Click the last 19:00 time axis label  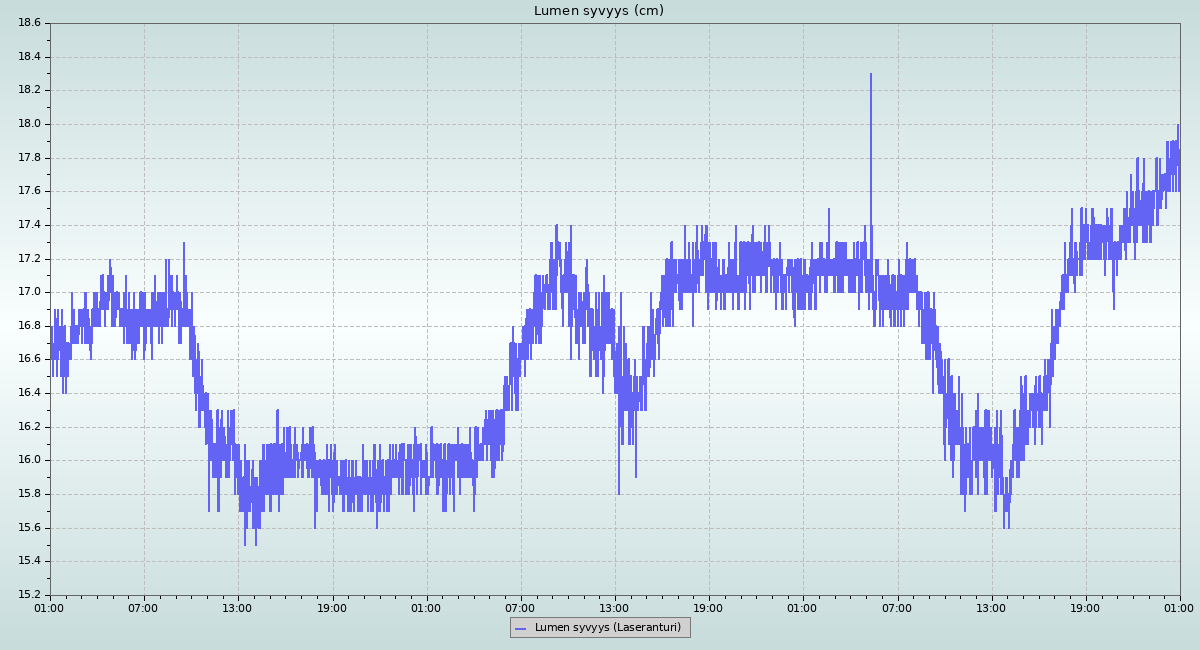[x=1085, y=607]
